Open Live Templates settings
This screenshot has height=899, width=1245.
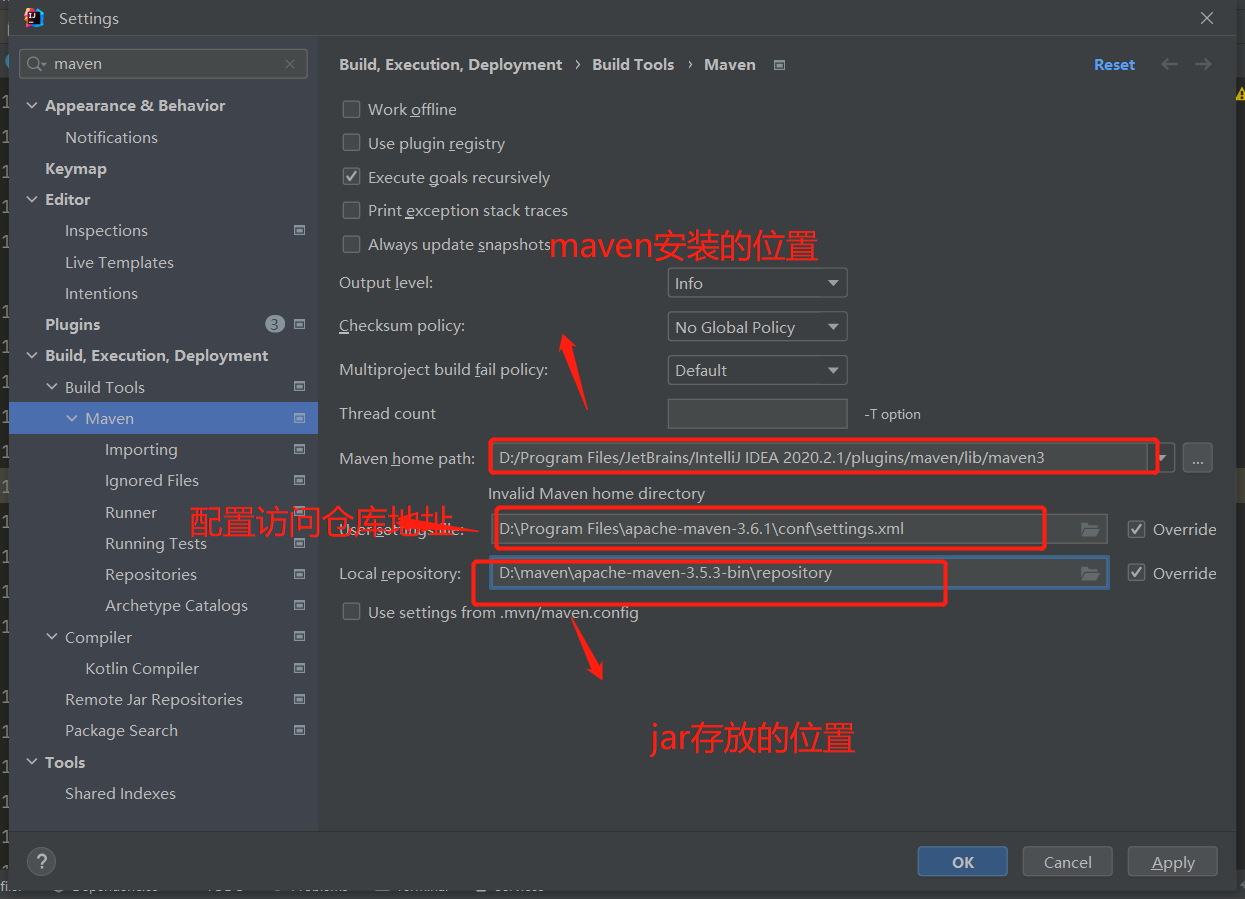click(x=119, y=262)
